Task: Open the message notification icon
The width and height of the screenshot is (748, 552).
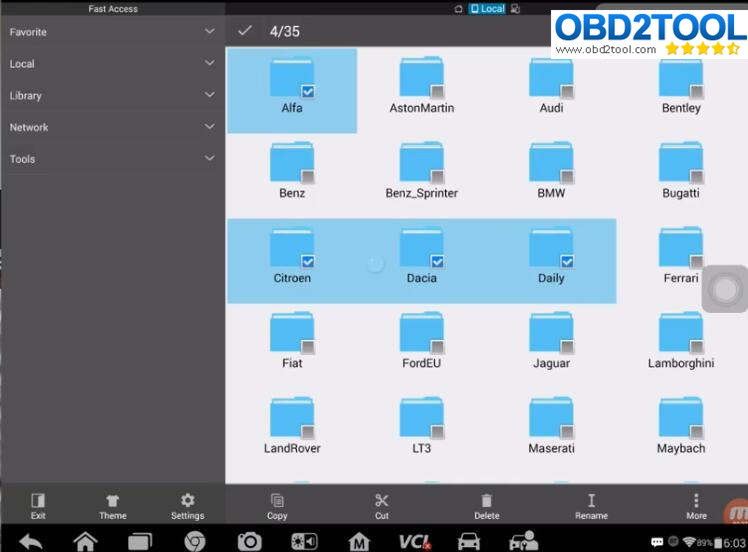Action: point(657,542)
